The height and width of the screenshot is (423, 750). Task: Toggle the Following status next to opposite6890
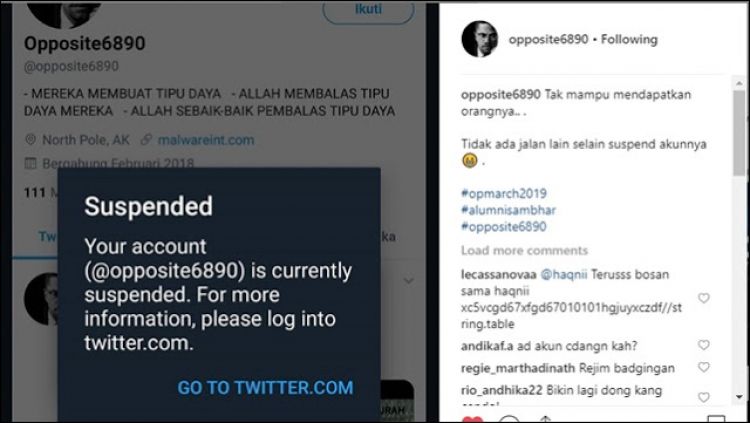pyautogui.click(x=629, y=39)
